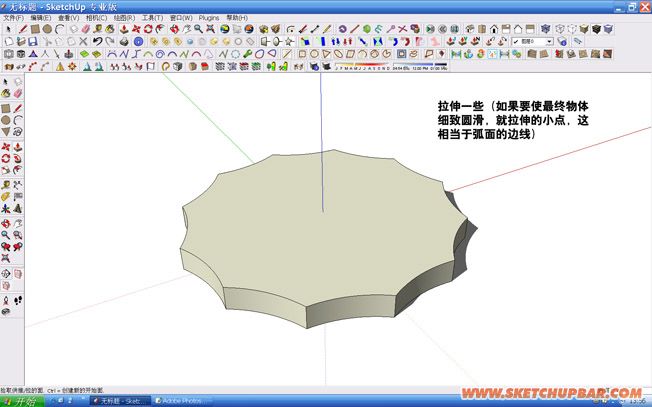
Task: Open Layer Manager next to layer dropdown
Action: [x=562, y=42]
